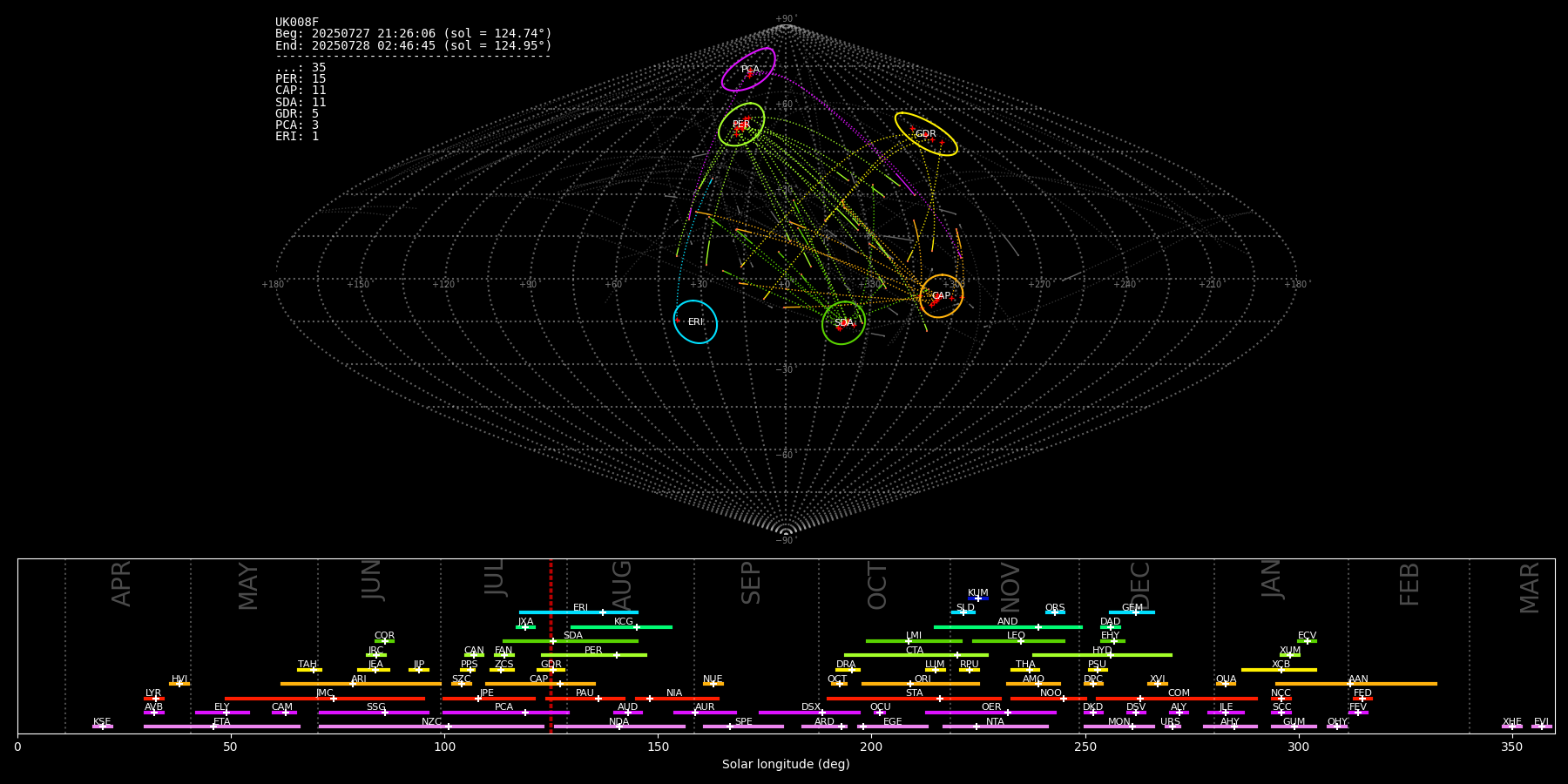This screenshot has width=1568, height=784.
Task: Click the SSG shower bar in timeline
Action: click(x=374, y=713)
